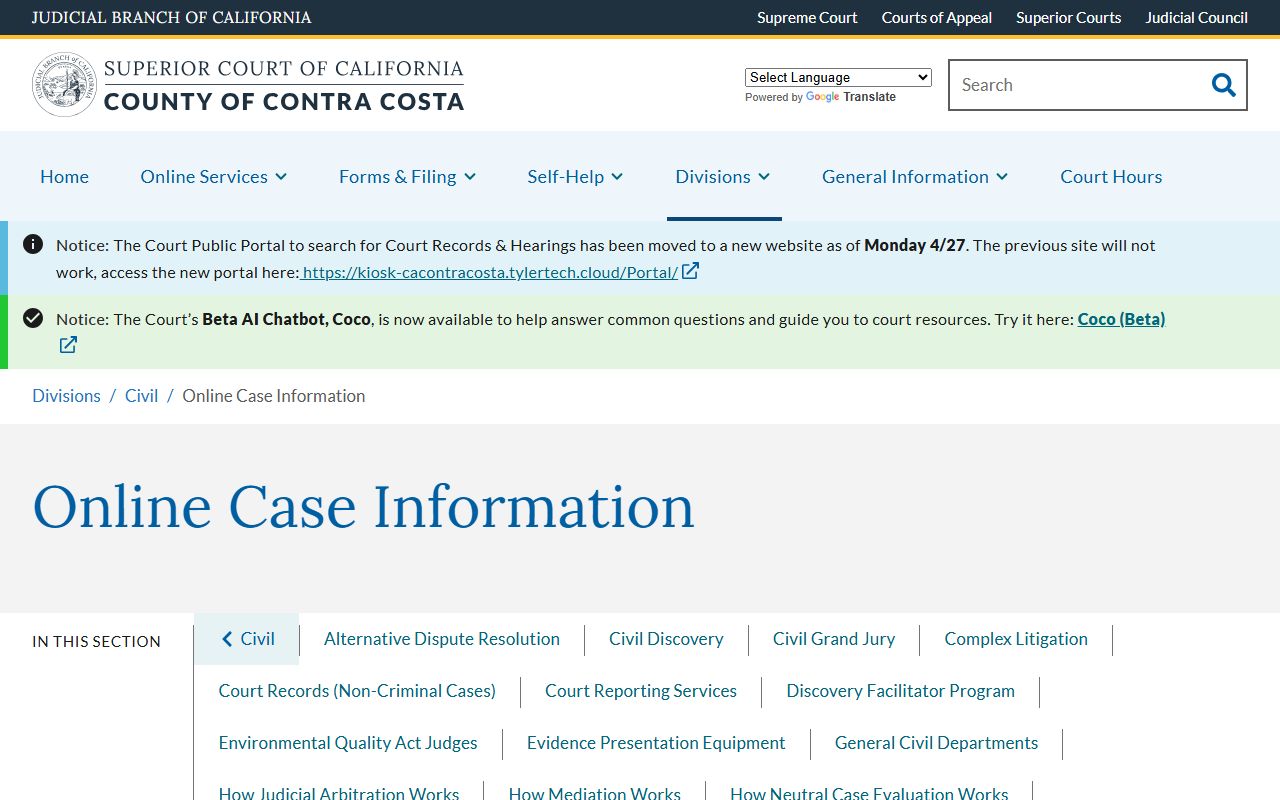The image size is (1280, 800).
Task: Open the Select Language dropdown
Action: (x=838, y=77)
